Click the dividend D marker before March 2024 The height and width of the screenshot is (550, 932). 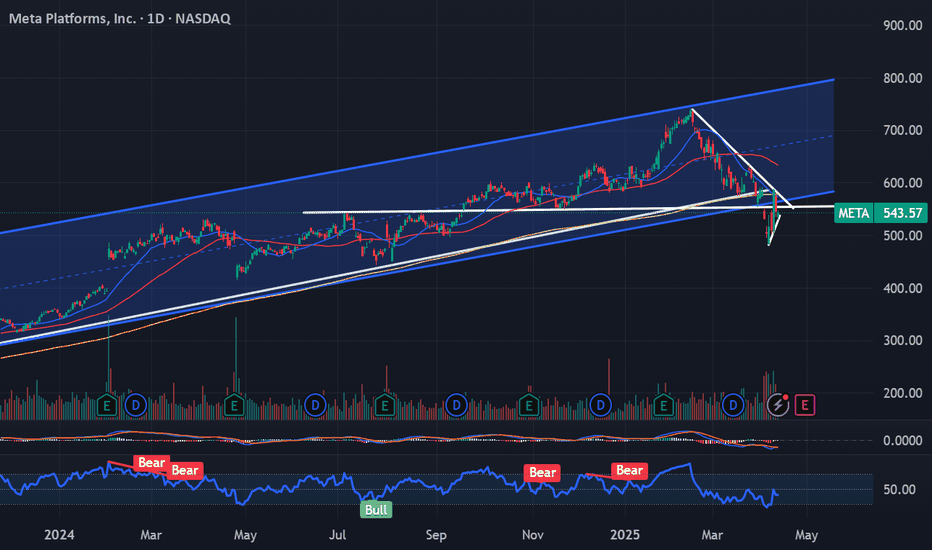[x=136, y=406]
